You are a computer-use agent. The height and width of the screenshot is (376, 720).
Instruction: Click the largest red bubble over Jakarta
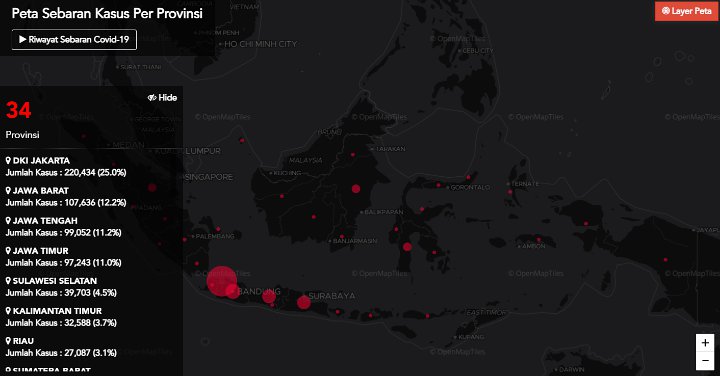coord(222,281)
